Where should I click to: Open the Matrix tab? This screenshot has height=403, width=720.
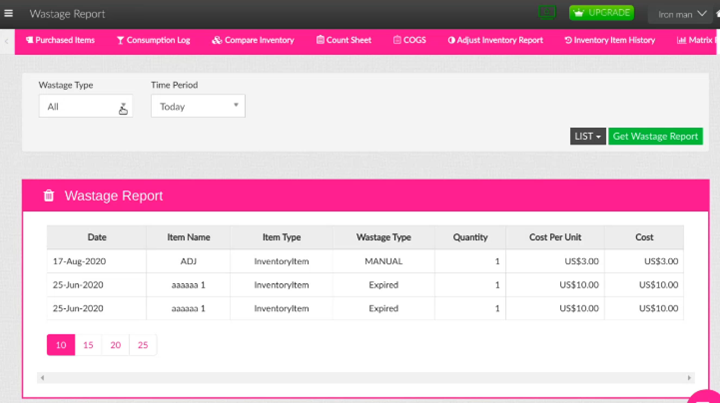(x=695, y=40)
